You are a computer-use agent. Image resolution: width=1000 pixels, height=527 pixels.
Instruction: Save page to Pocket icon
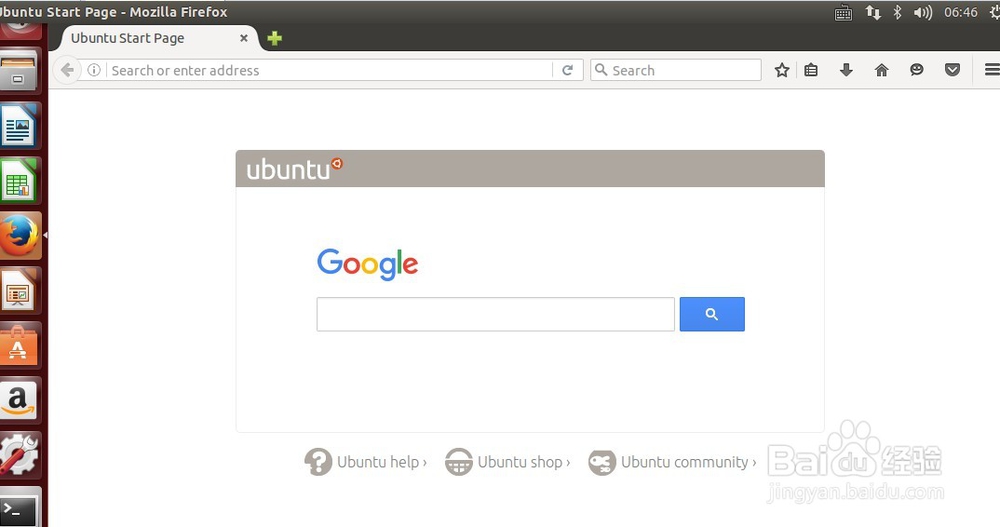click(952, 70)
